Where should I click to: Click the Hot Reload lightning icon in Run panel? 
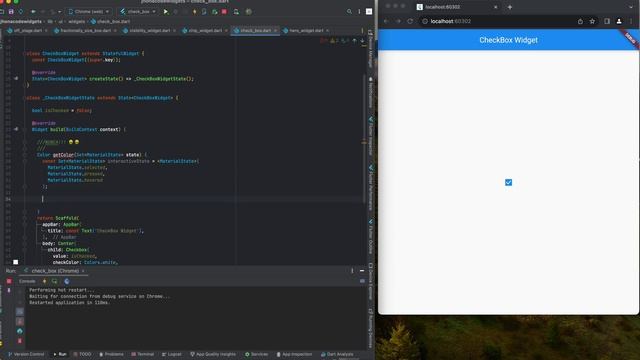[x=45, y=281]
